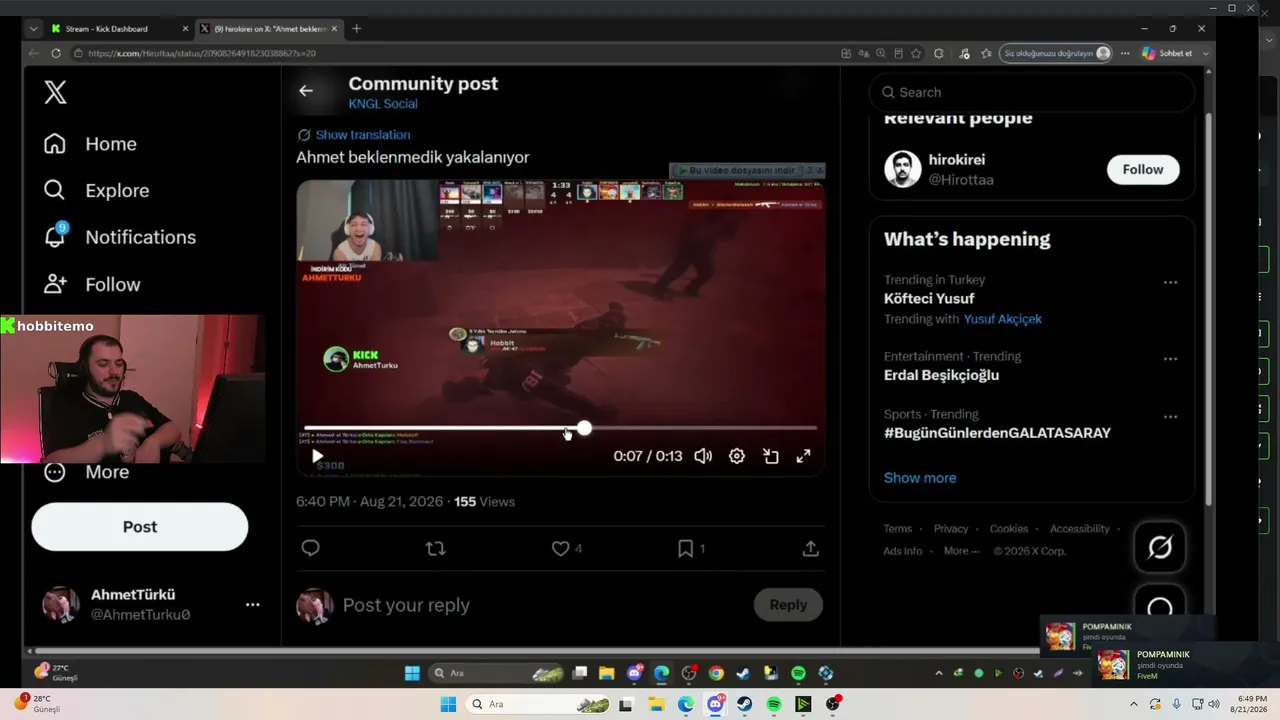
Task: Open video settings gear
Action: tap(737, 456)
